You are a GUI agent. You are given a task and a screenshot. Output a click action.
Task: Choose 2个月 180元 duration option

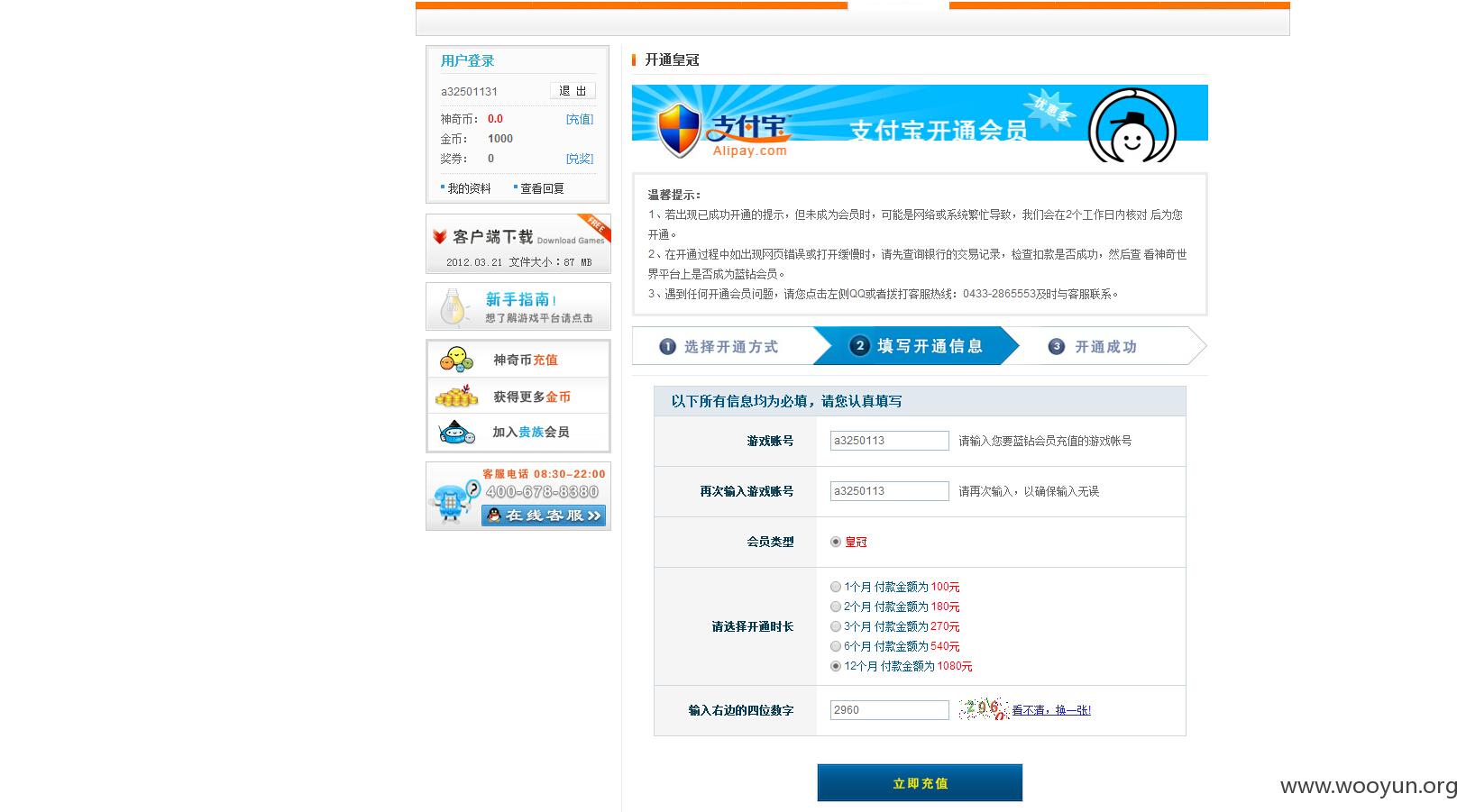click(836, 607)
